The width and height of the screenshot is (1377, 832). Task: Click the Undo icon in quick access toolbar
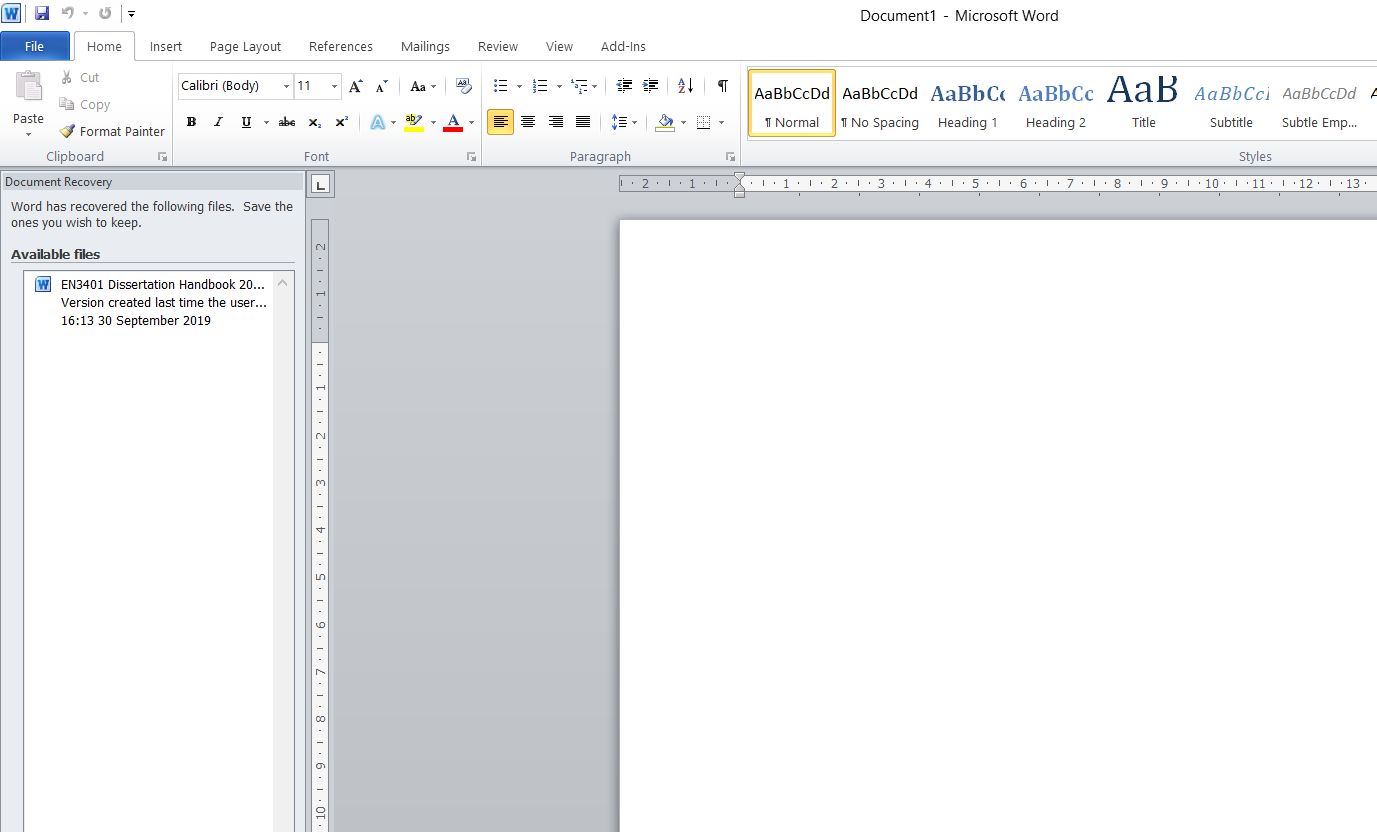point(68,14)
